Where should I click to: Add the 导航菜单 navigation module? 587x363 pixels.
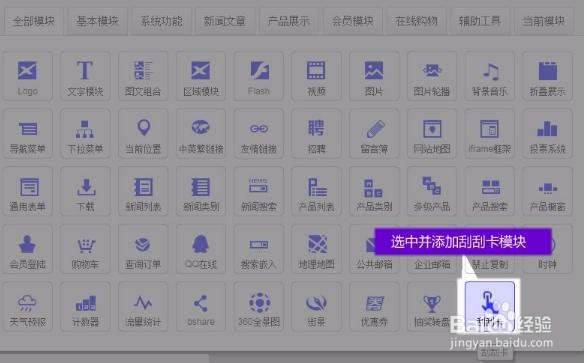click(x=28, y=134)
